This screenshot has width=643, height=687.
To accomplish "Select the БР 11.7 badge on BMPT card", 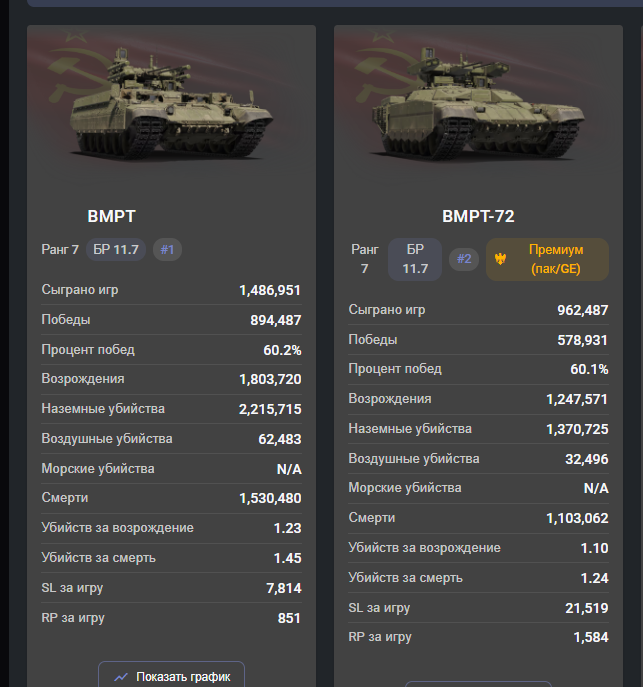I will coord(116,250).
